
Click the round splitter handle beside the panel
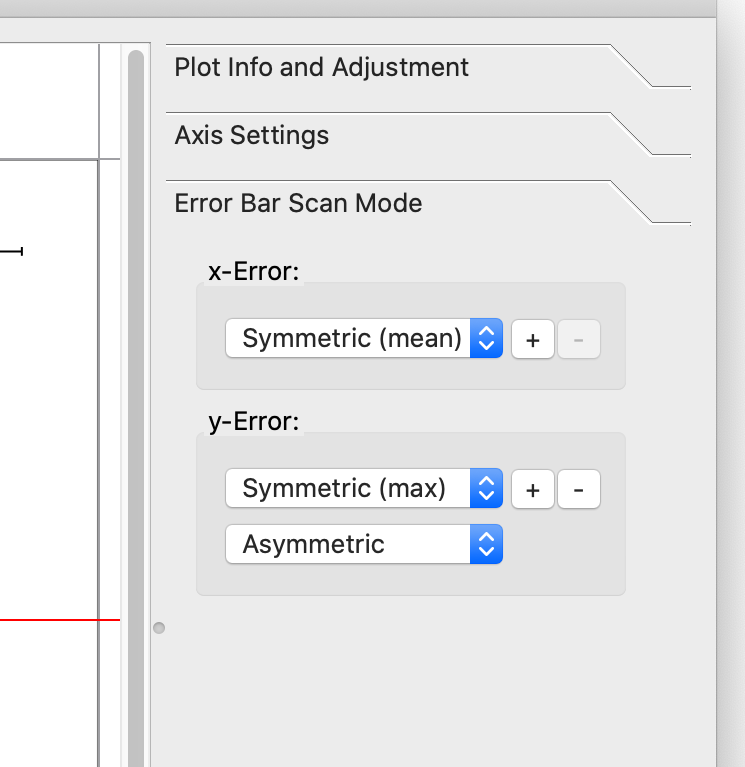coord(158,628)
